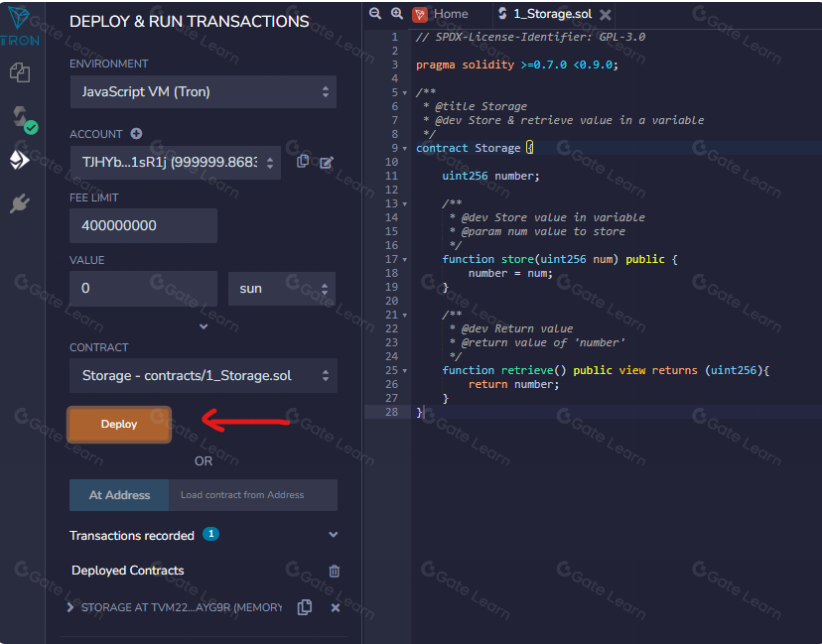Expand the deployed STORAGE contract instance
The image size is (822, 644).
point(70,607)
